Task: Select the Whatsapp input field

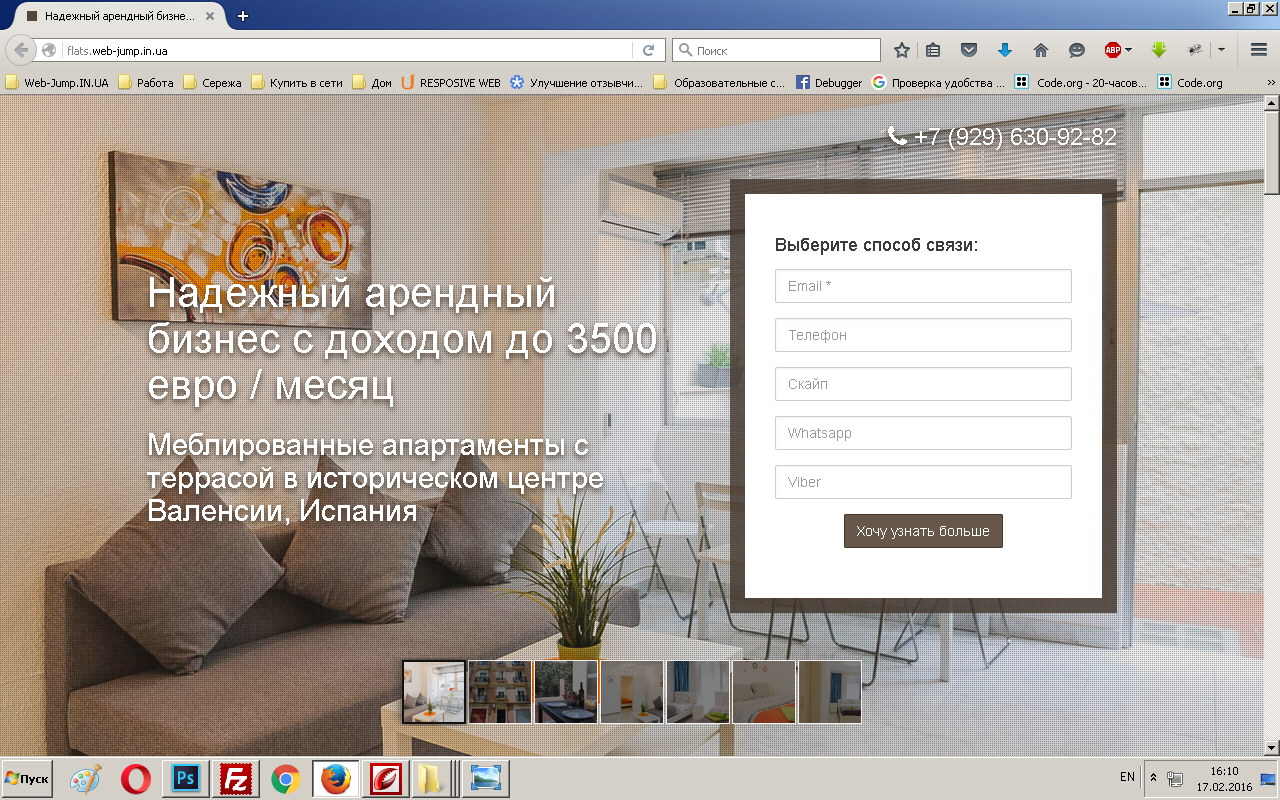Action: [x=923, y=433]
